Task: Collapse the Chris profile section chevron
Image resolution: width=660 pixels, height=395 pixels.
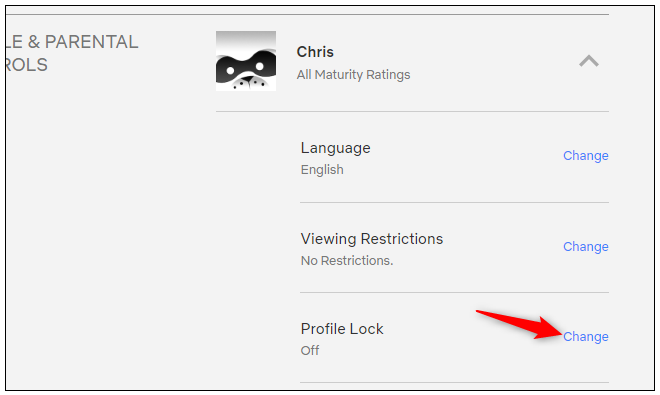Action: [588, 61]
